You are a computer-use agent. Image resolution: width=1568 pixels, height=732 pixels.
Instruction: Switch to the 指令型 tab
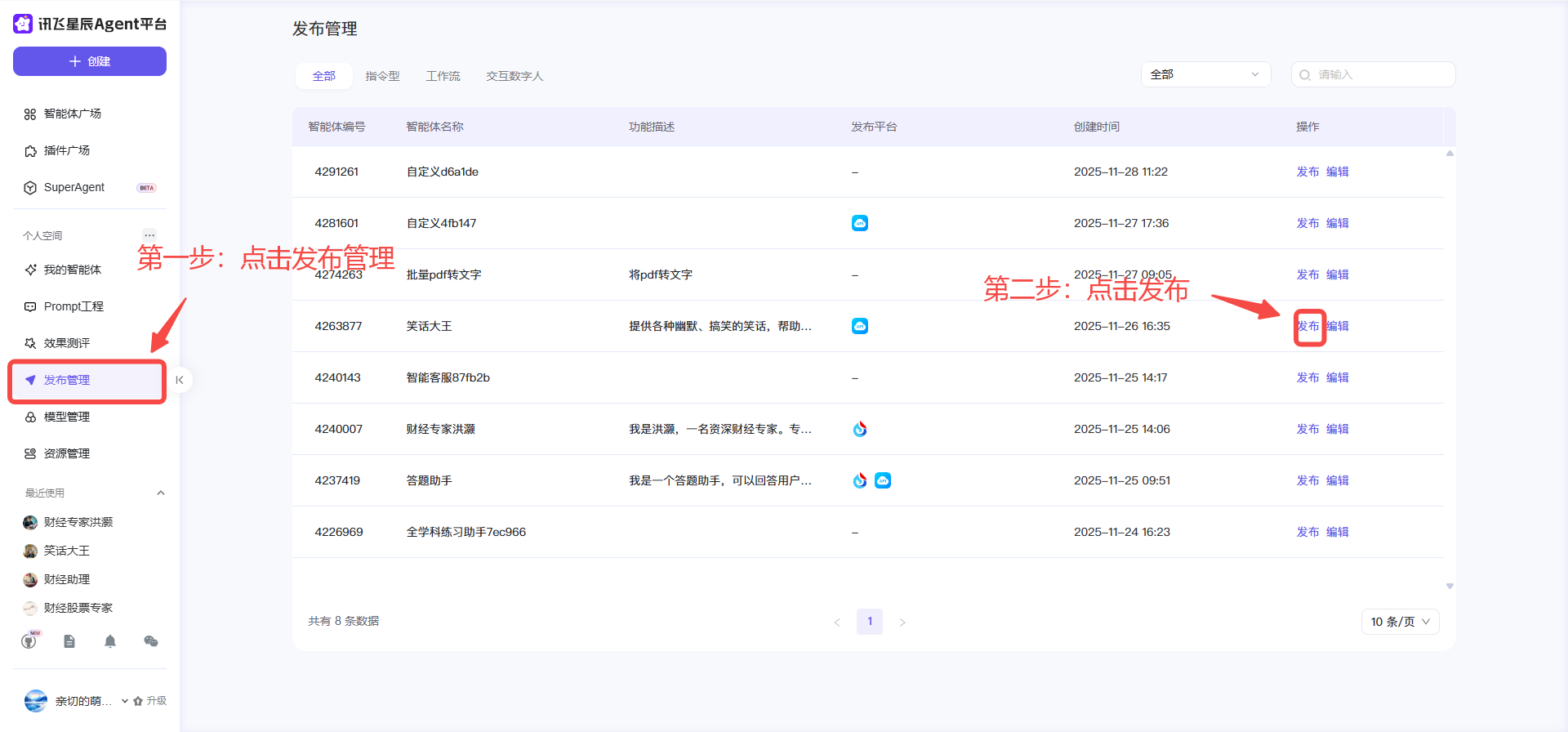[382, 76]
